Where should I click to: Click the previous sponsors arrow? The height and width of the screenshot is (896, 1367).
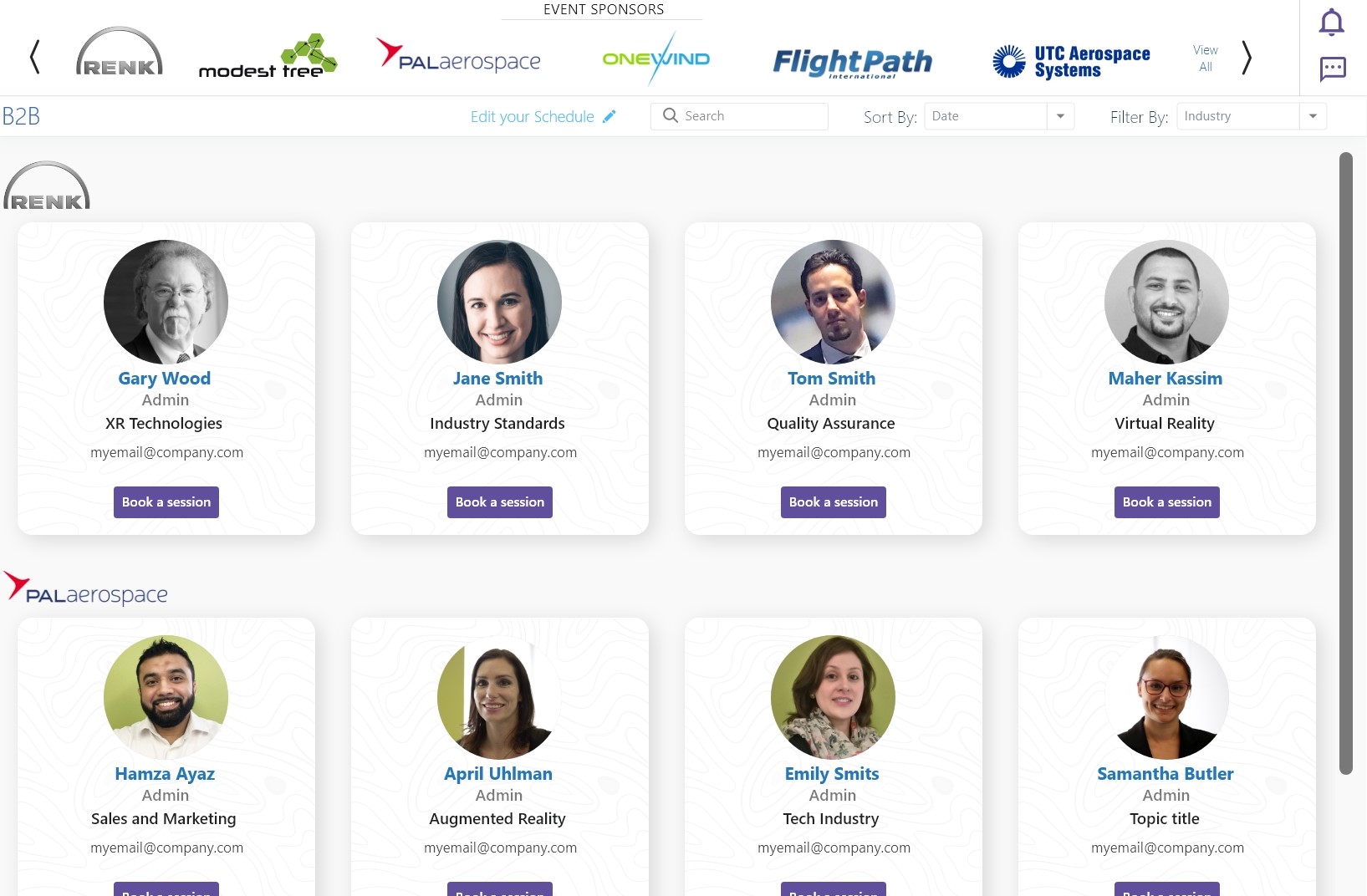[34, 58]
